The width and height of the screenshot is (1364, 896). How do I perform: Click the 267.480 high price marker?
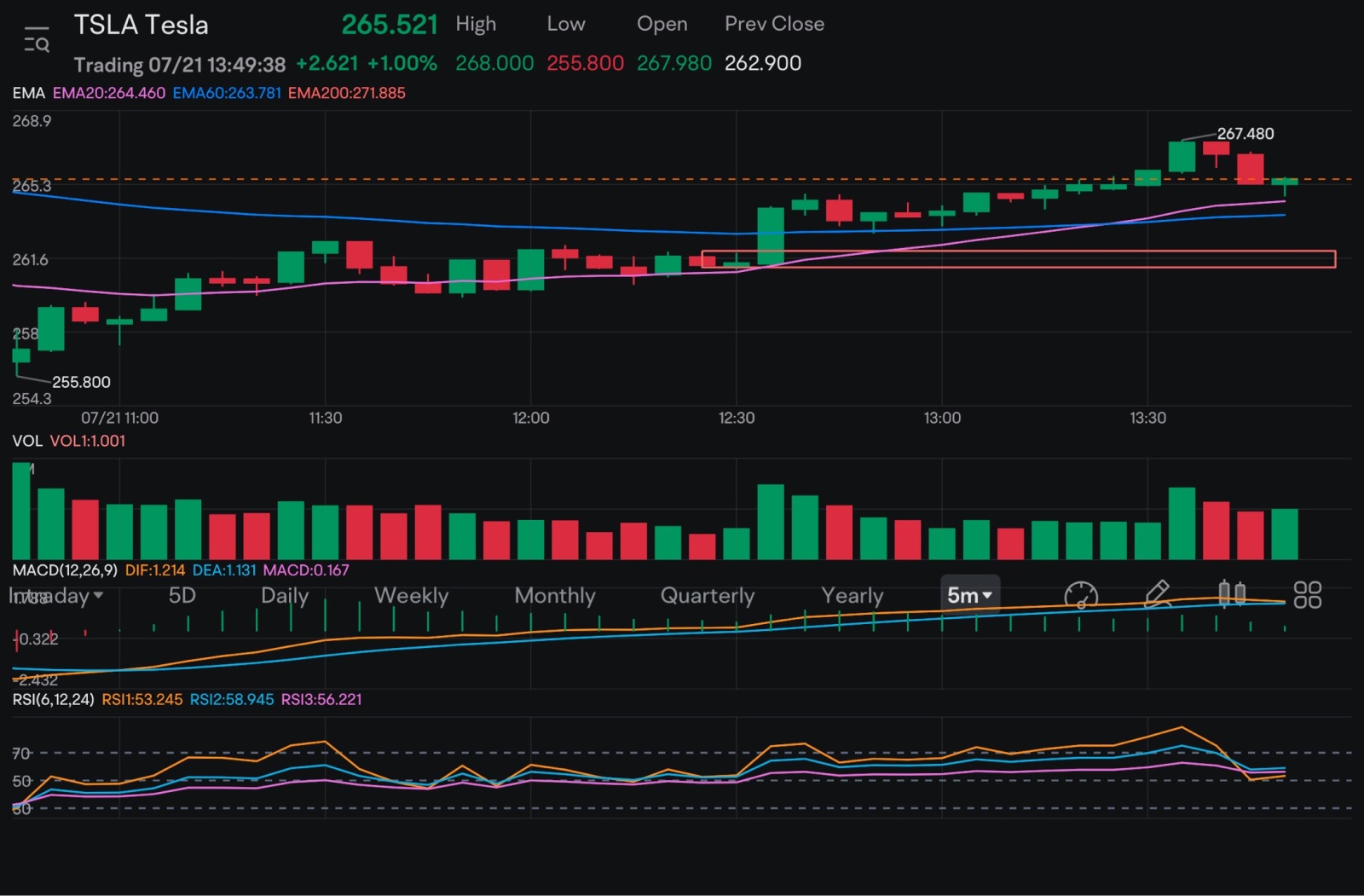tap(1246, 134)
